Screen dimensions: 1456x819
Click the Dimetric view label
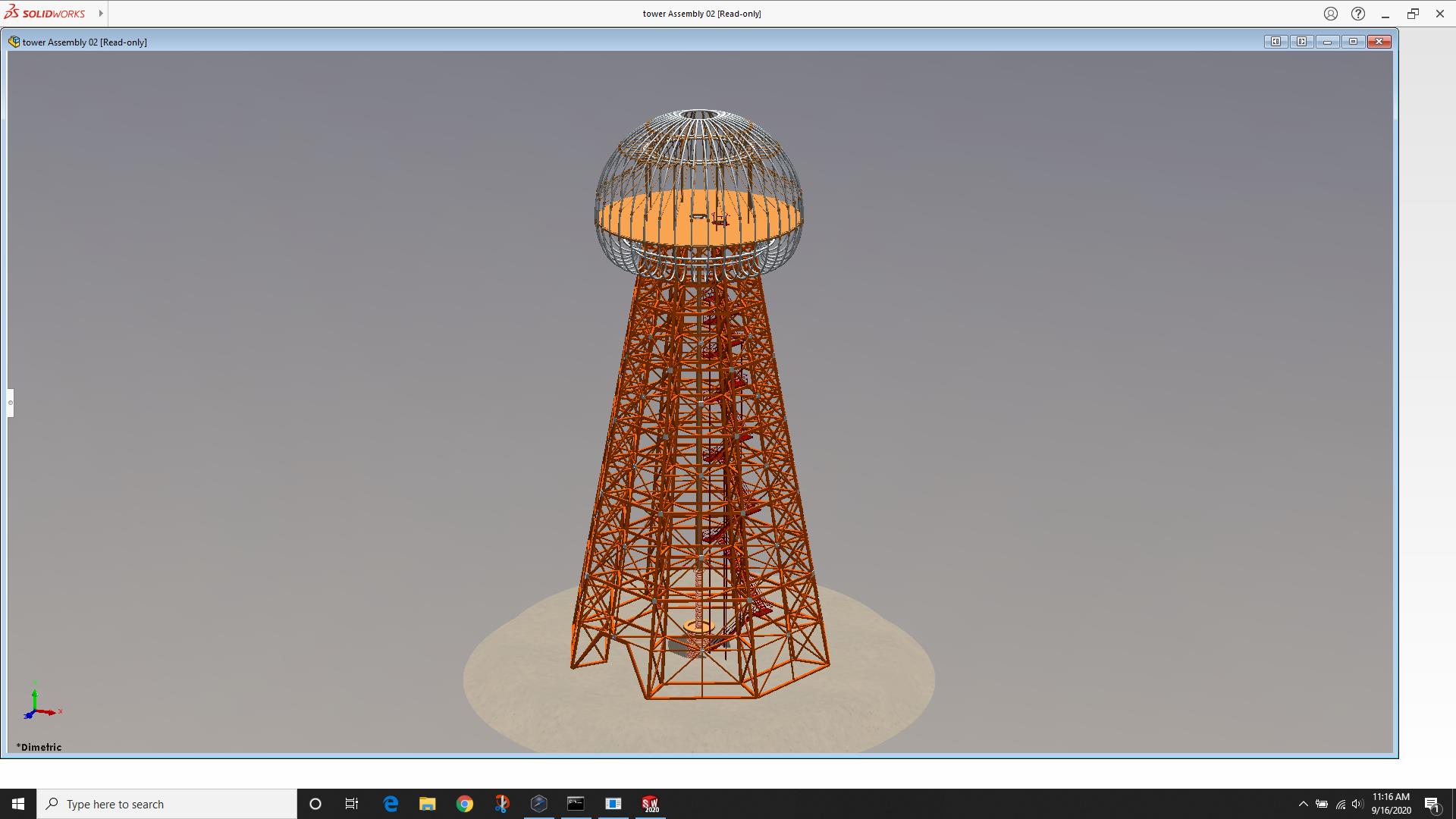point(39,747)
